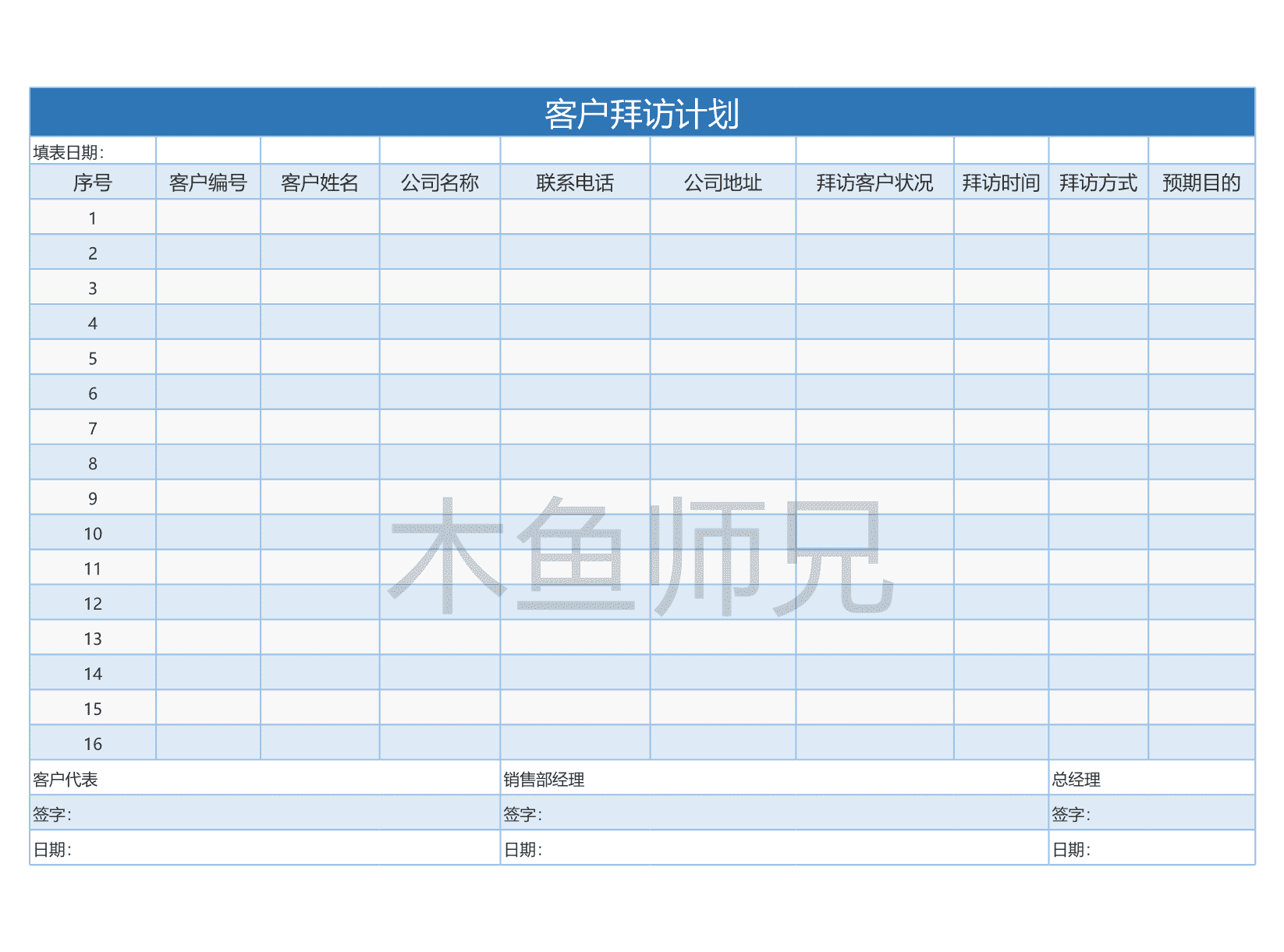The width and height of the screenshot is (1284, 952).
Task: Select the 联系电话 column header
Action: (575, 182)
